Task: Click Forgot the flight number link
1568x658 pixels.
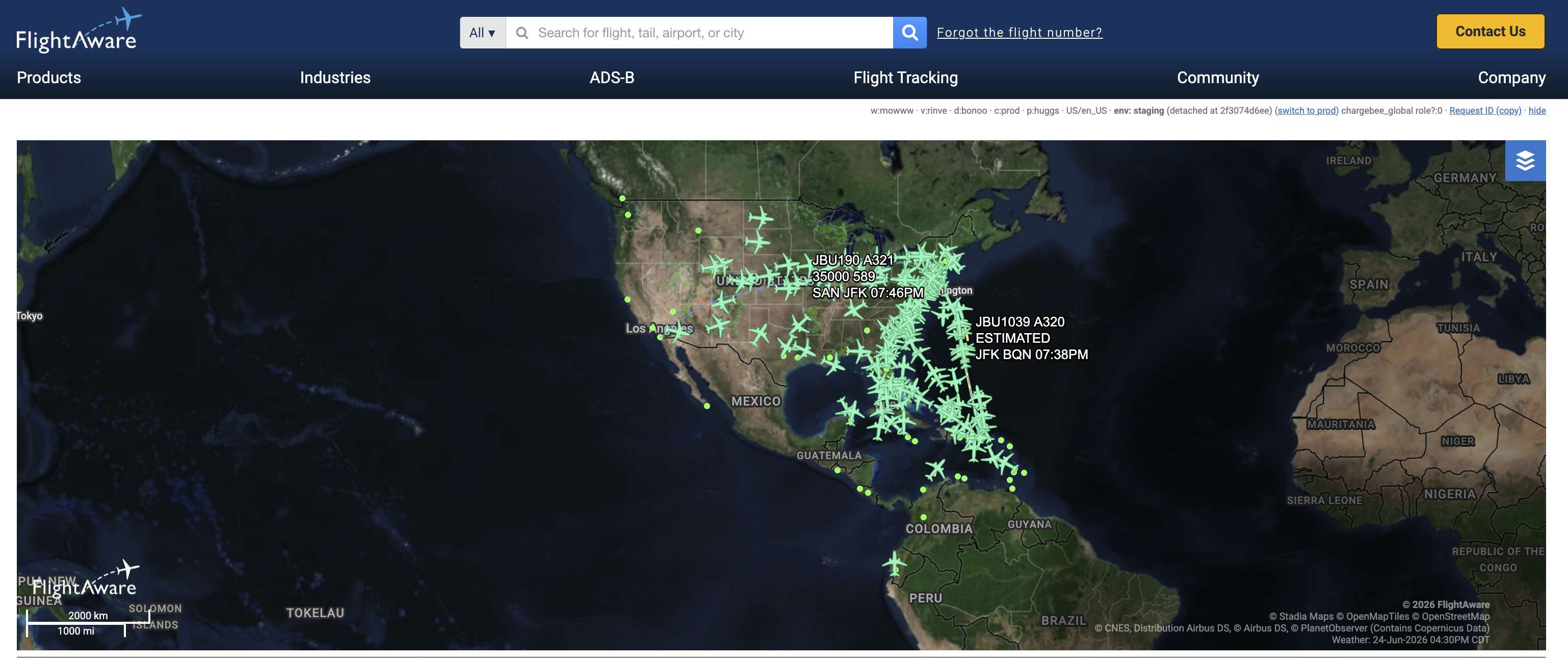Action: tap(1019, 32)
